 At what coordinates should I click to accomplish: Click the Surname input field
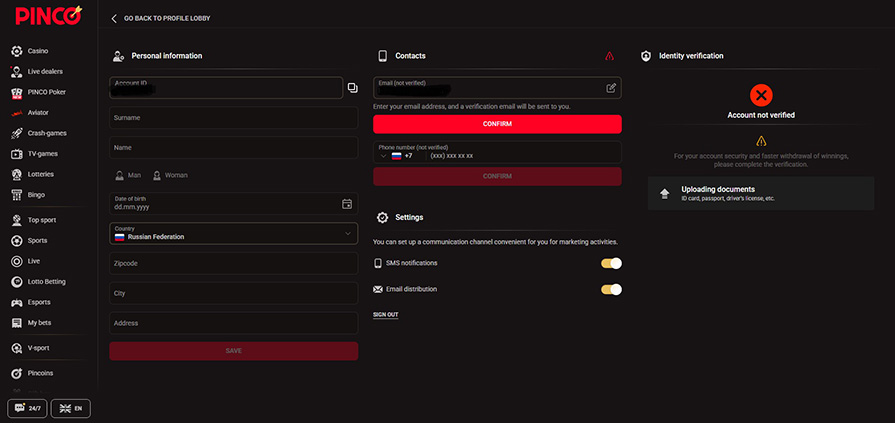pyautogui.click(x=233, y=118)
